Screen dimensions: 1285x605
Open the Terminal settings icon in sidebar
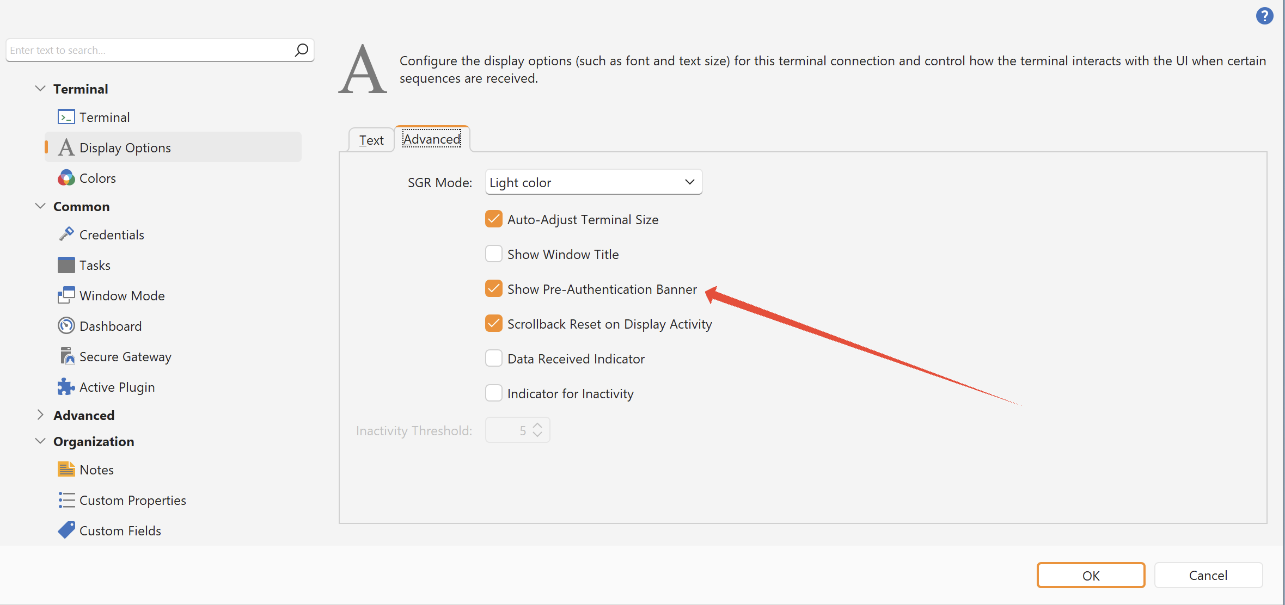(x=67, y=117)
